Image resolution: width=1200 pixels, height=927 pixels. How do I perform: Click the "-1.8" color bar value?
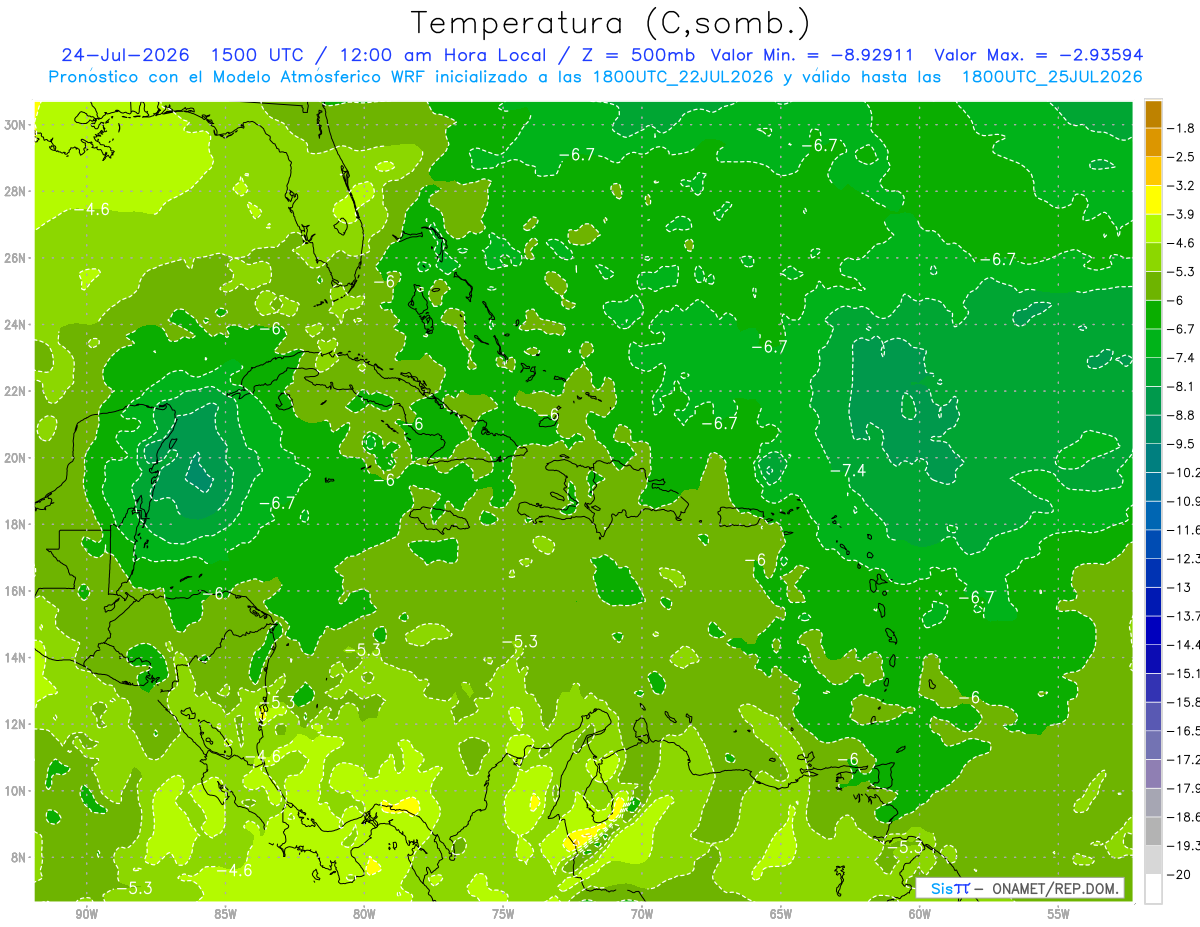point(1181,128)
